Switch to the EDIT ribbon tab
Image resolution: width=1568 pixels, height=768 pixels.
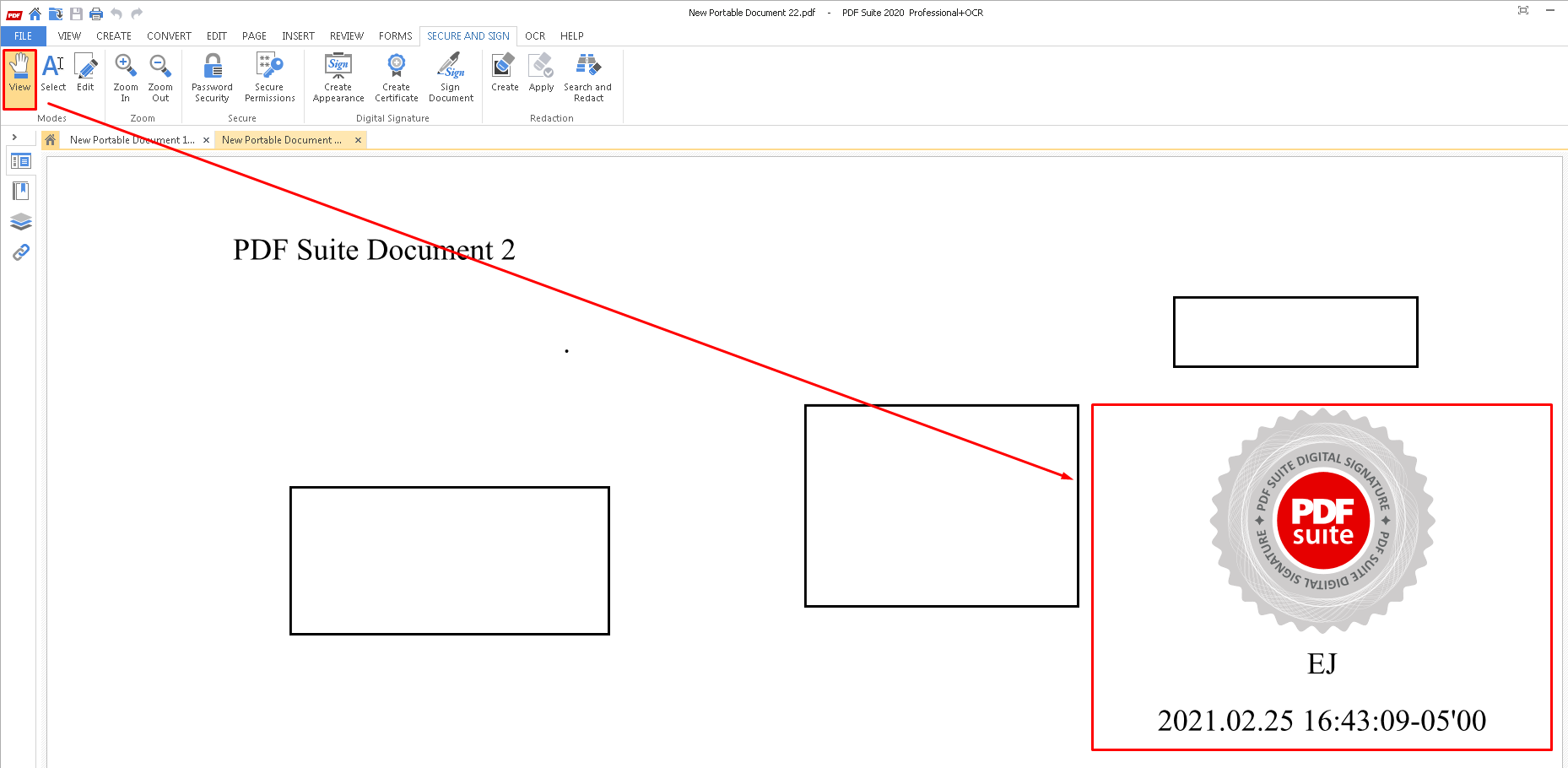(x=217, y=36)
